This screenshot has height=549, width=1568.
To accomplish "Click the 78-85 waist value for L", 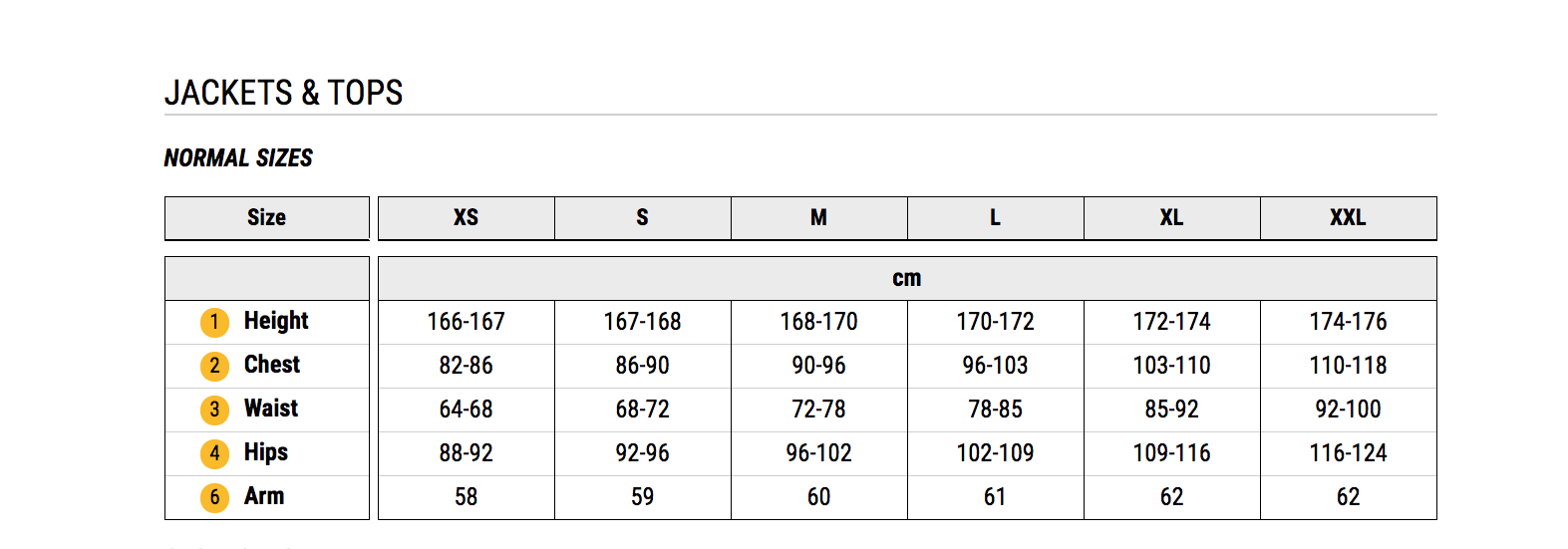I will (996, 410).
